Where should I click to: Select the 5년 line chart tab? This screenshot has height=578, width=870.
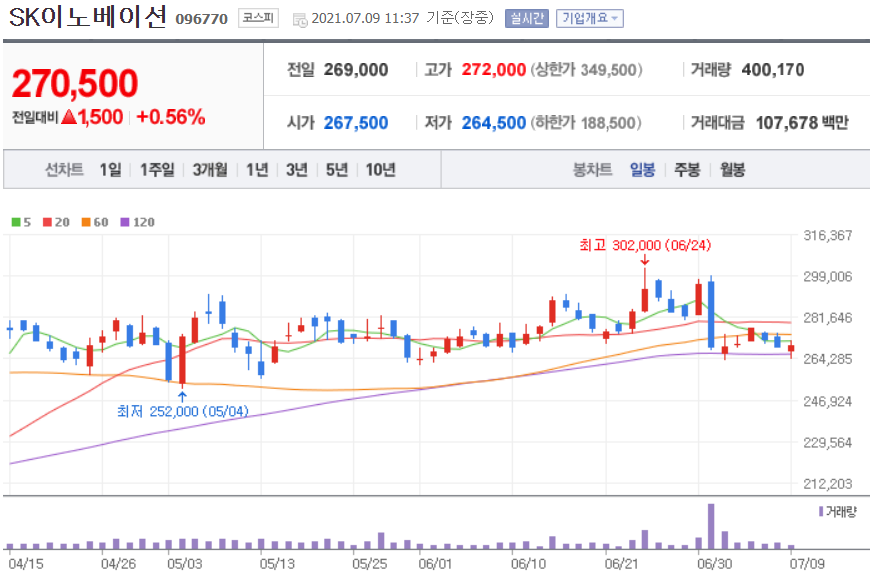tap(337, 169)
